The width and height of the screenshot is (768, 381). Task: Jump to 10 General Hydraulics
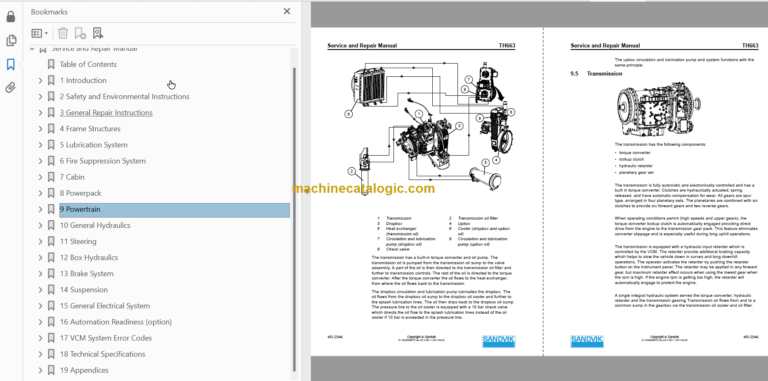click(x=95, y=226)
